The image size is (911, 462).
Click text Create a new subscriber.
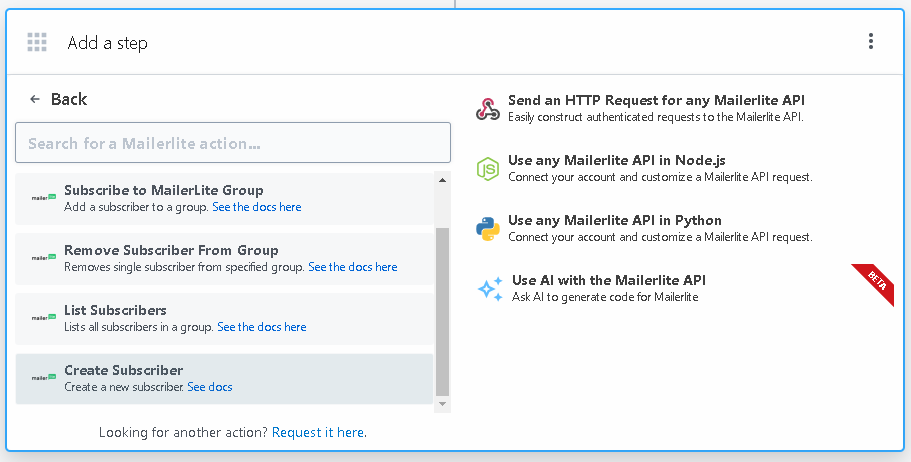(124, 386)
